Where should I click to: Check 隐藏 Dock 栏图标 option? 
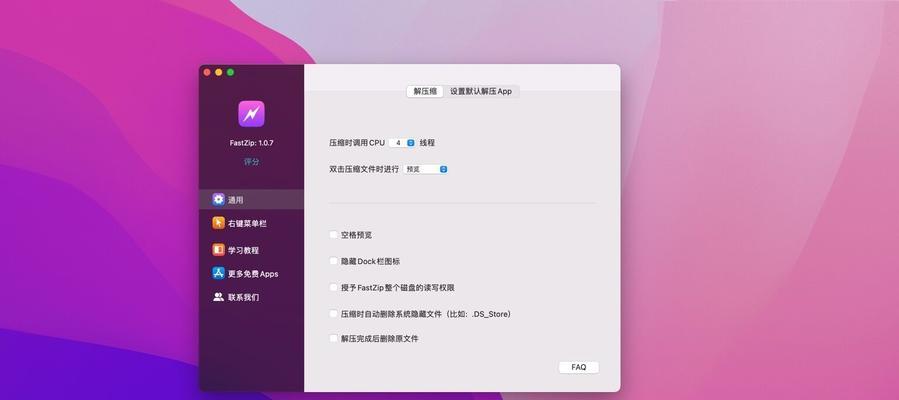click(x=333, y=261)
